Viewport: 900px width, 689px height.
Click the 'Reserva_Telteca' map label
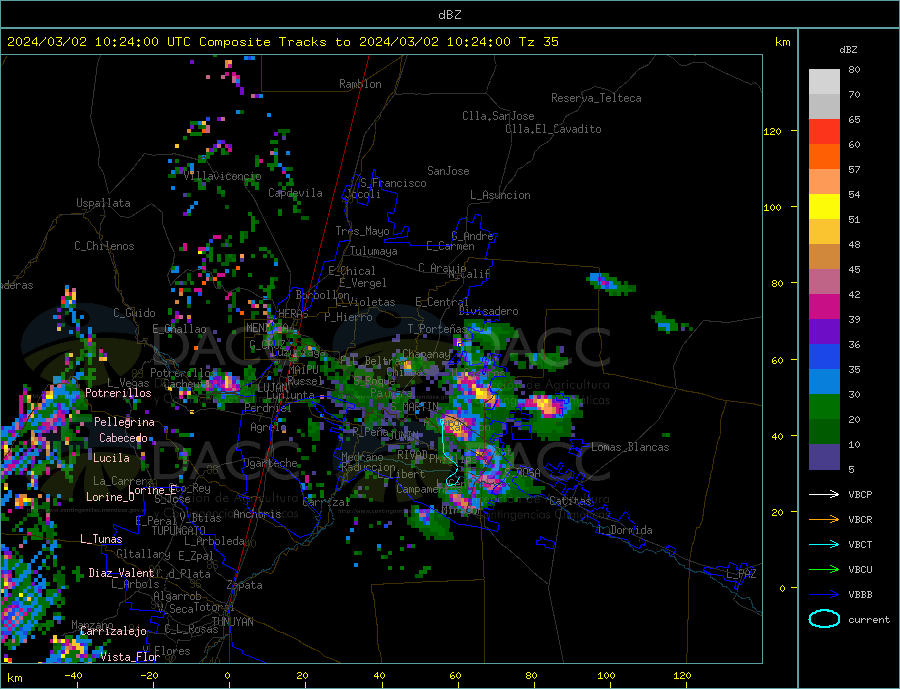click(596, 98)
